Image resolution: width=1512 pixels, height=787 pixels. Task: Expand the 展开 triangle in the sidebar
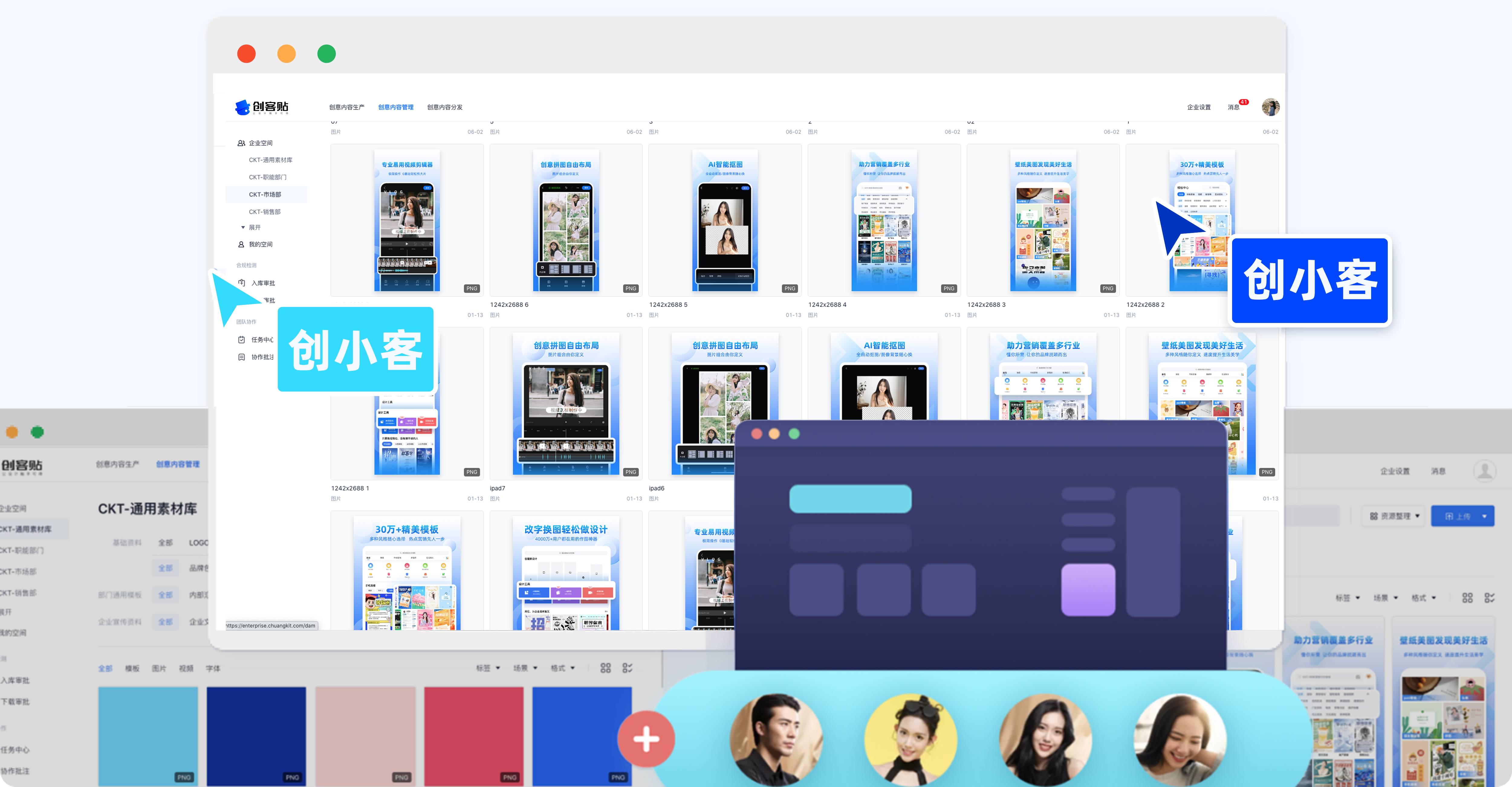[243, 227]
